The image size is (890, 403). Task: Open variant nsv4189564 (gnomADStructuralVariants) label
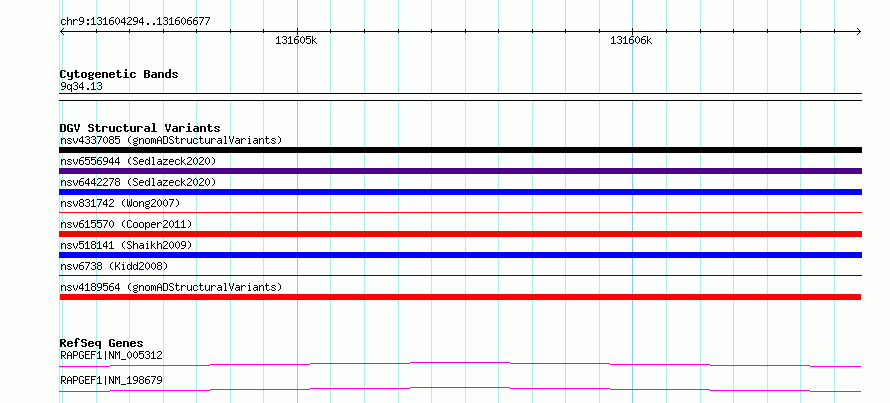171,287
